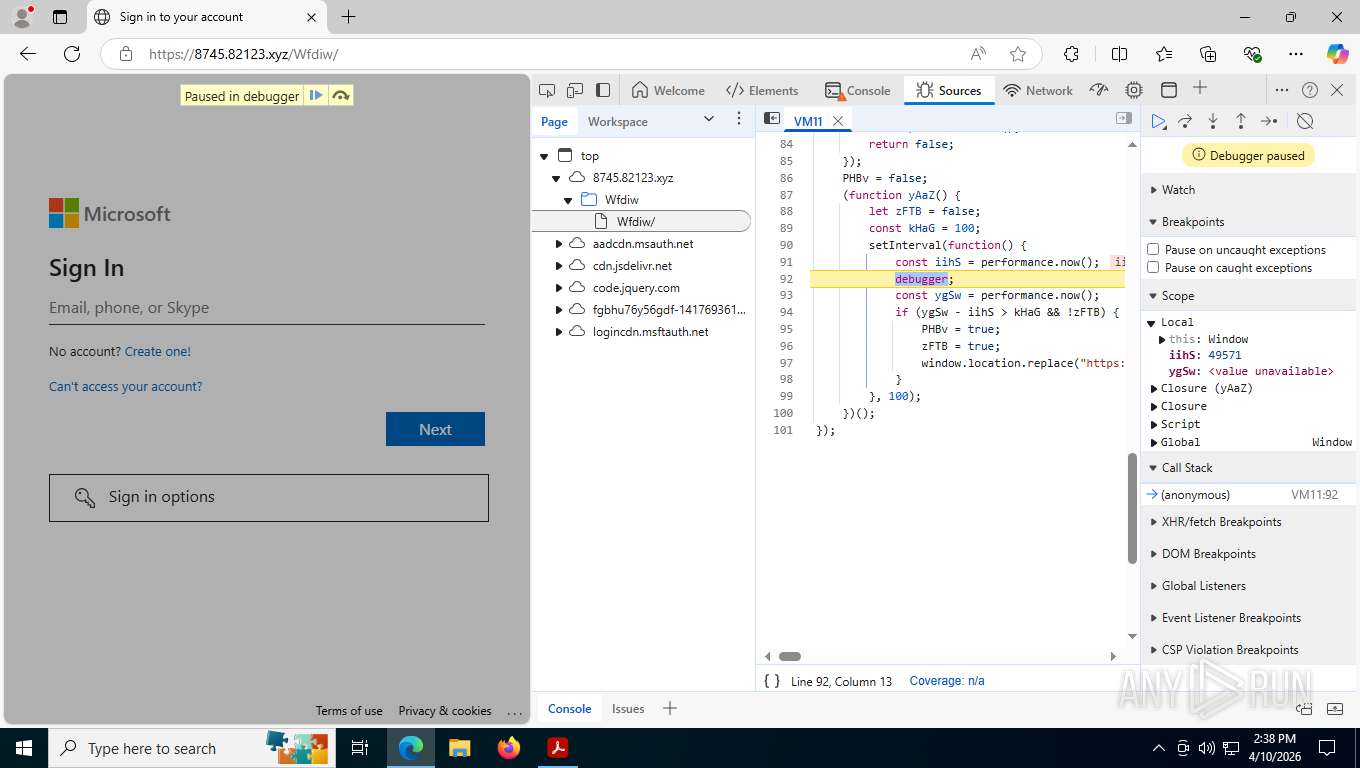Open DevTools customize ellipsis menu

pyautogui.click(x=1282, y=90)
